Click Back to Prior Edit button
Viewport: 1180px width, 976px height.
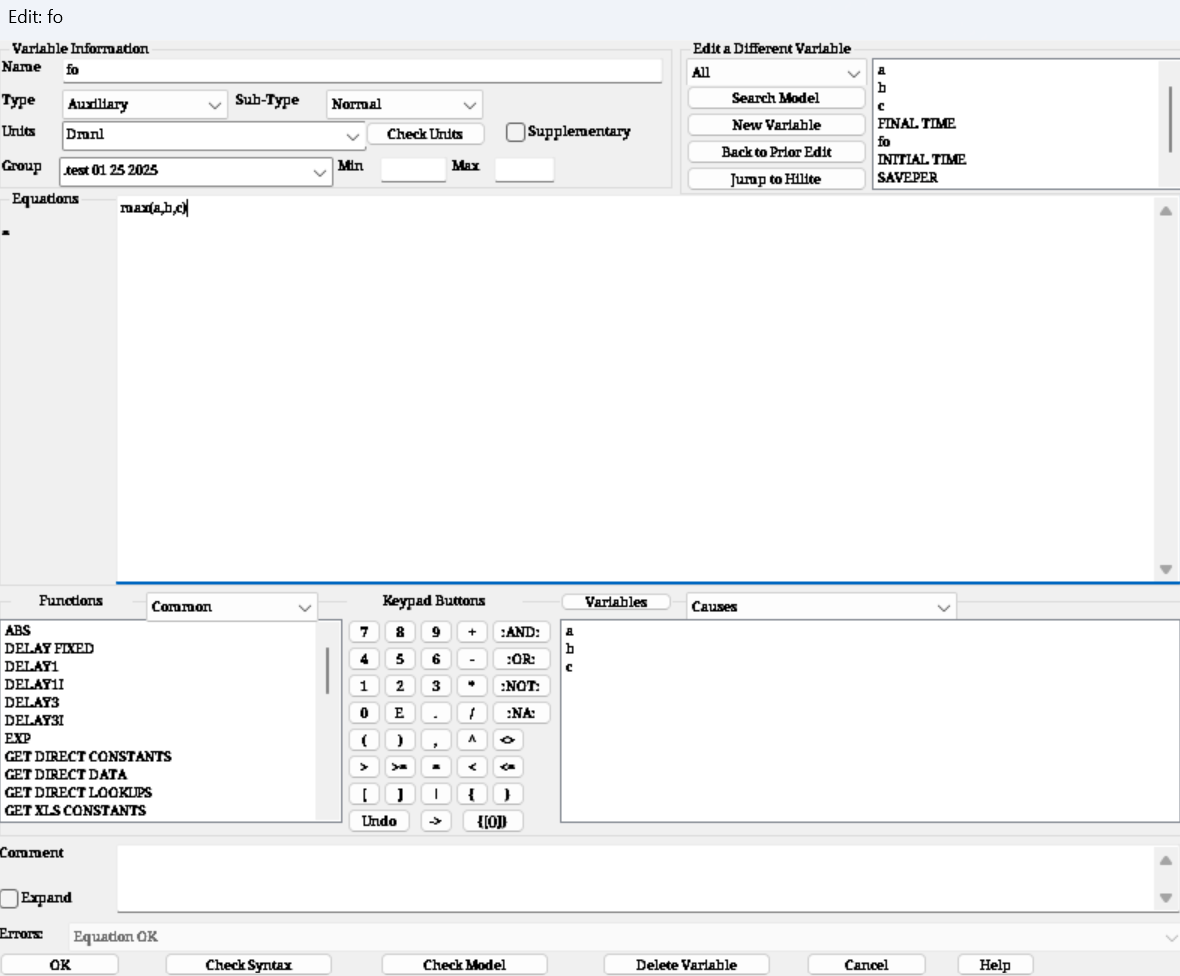click(x=776, y=152)
